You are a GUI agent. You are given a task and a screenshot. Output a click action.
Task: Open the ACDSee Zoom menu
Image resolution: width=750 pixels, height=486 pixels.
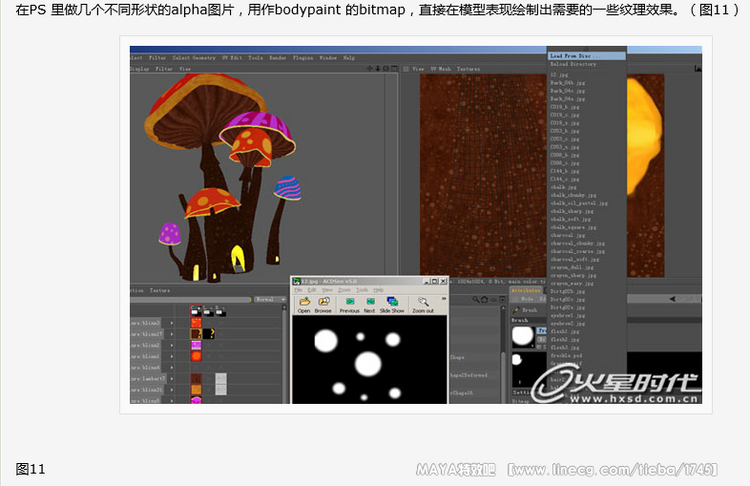point(344,290)
